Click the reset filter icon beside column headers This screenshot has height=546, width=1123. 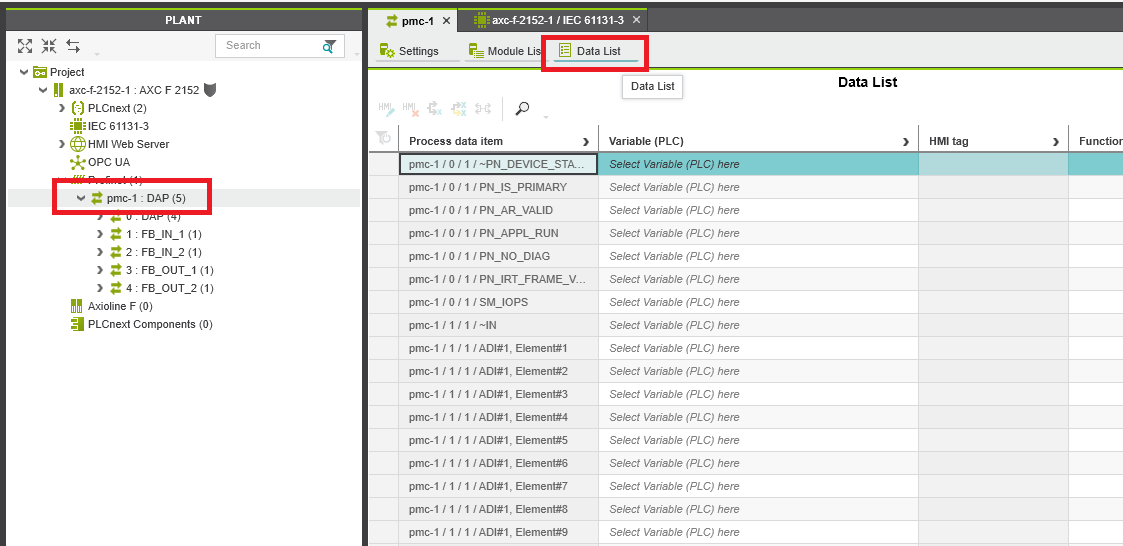(x=382, y=140)
